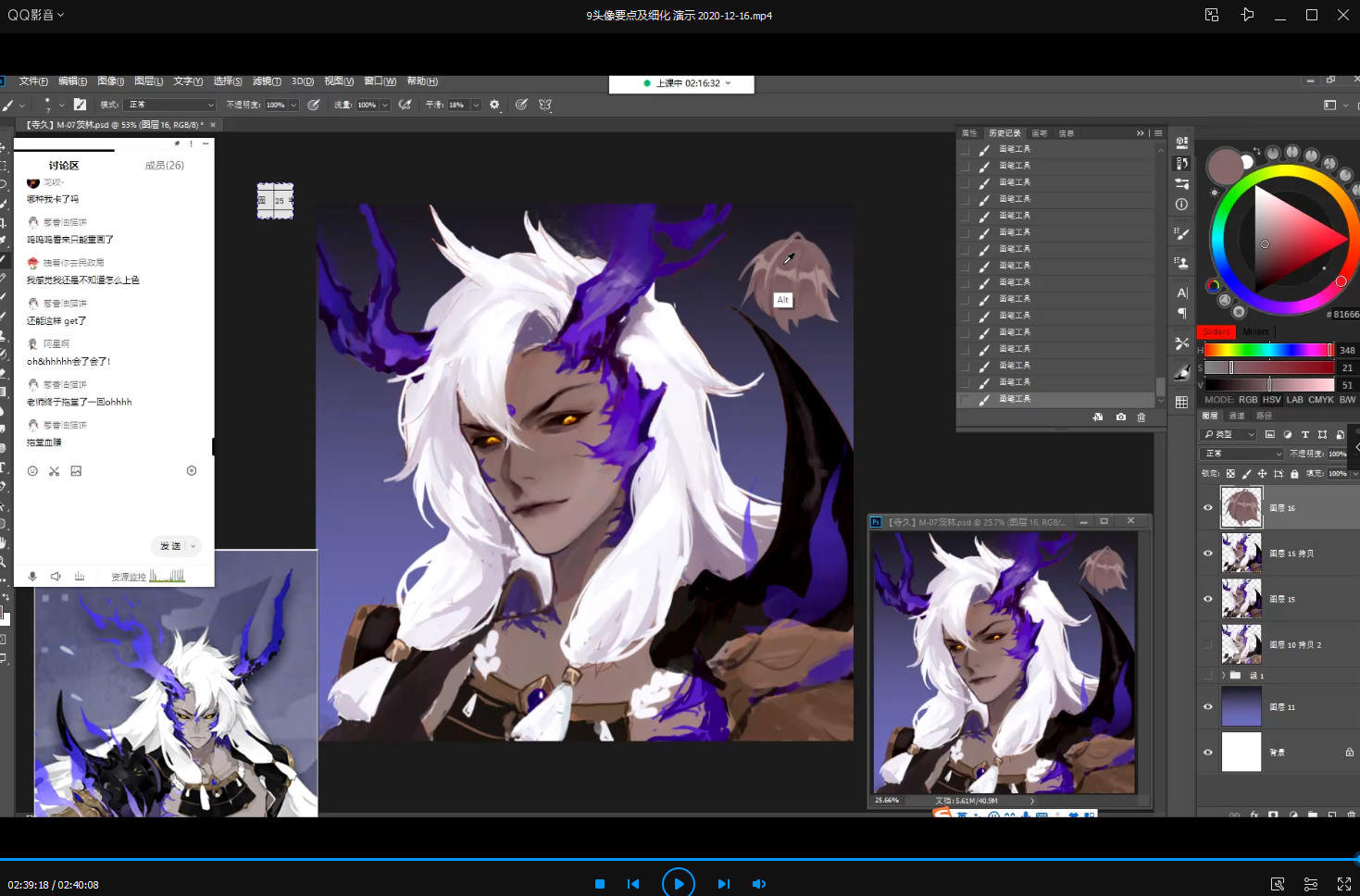Click the 发送 send button in chat
The height and width of the screenshot is (896, 1360).
tap(170, 546)
